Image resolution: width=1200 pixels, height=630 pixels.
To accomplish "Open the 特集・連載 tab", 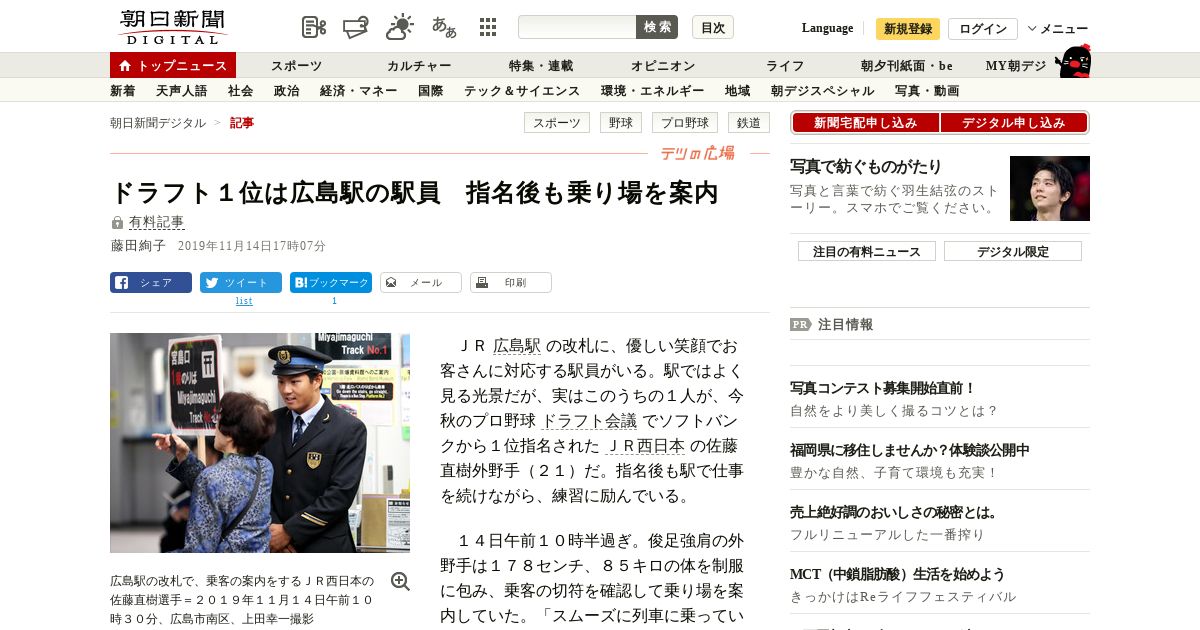I will [541, 66].
